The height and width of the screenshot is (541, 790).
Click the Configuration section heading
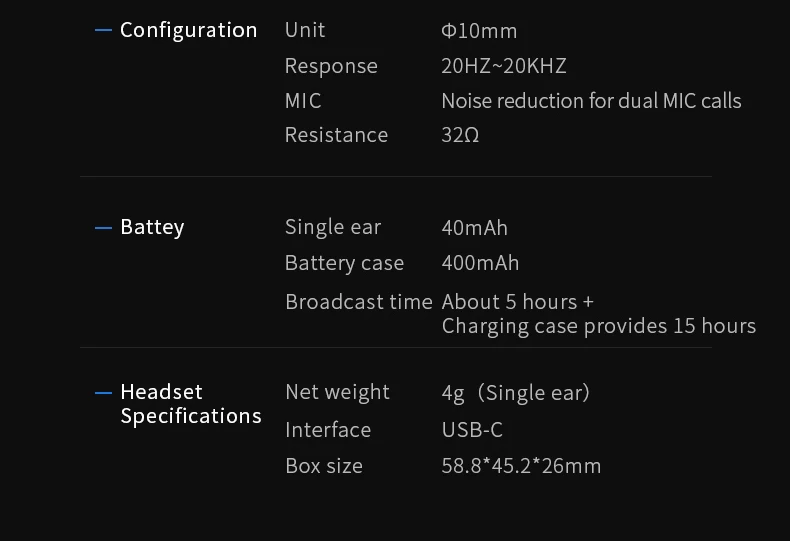coord(188,30)
